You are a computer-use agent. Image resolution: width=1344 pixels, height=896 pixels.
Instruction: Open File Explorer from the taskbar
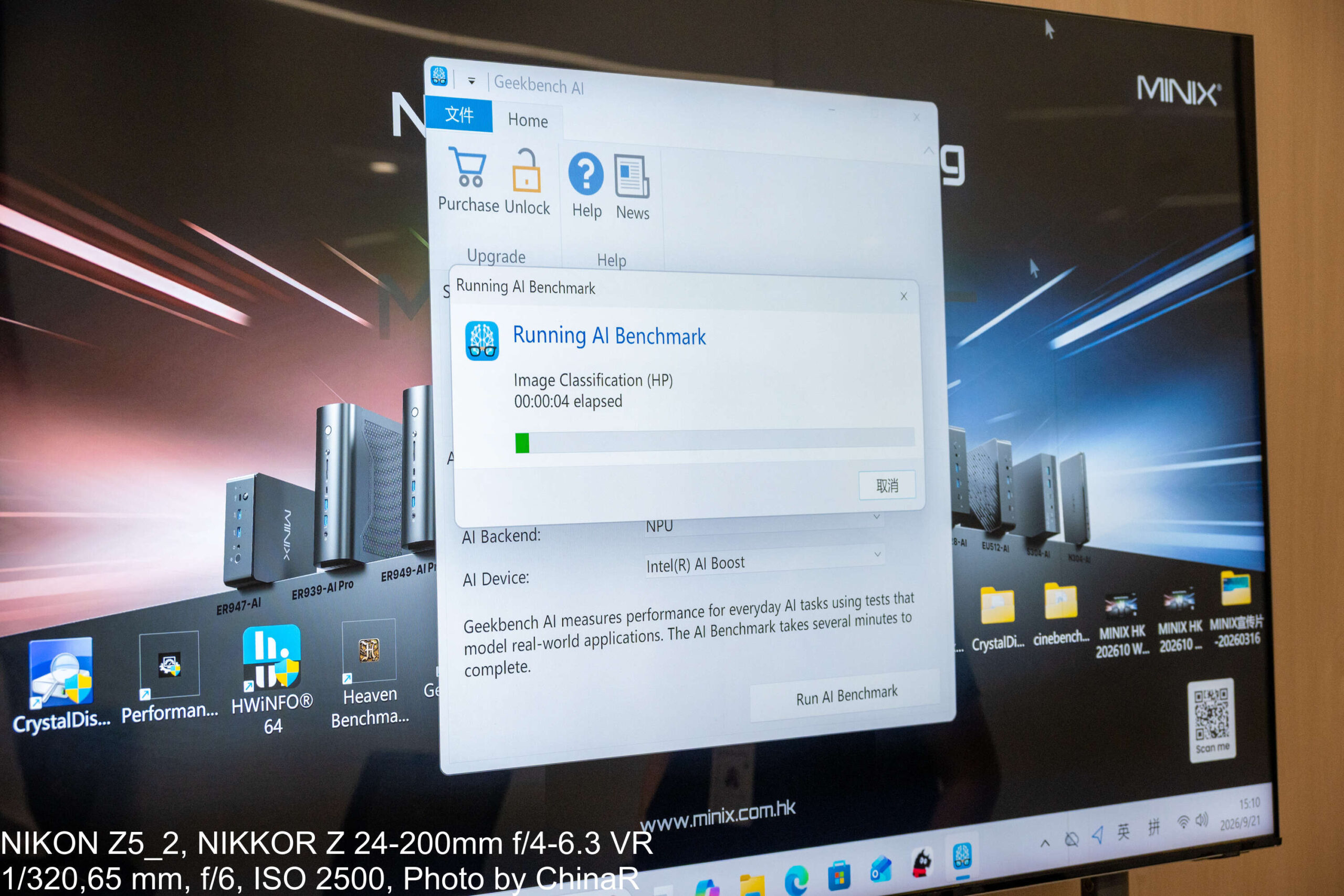752,884
